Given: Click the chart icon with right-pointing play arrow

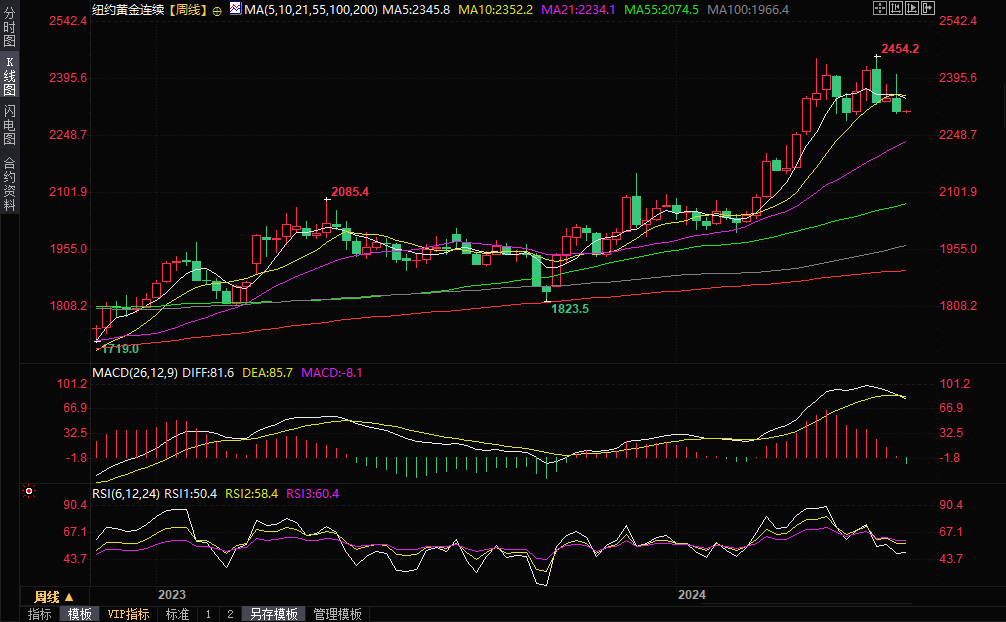Looking at the screenshot, I should coord(910,9).
